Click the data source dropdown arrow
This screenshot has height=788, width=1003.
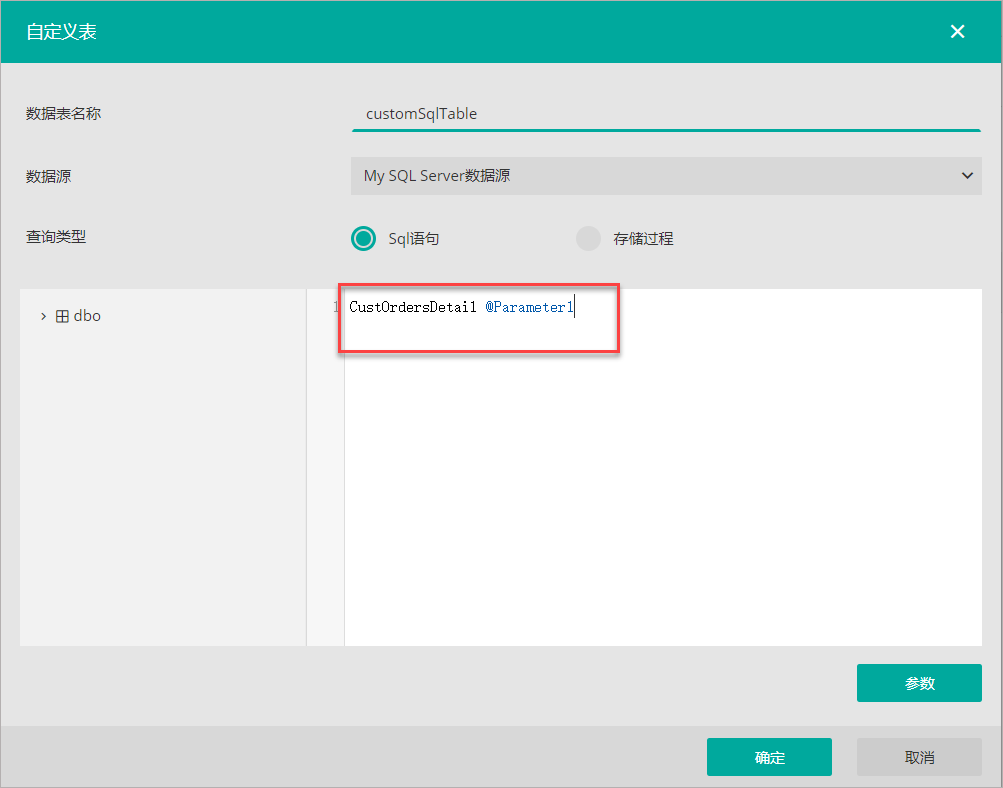(967, 176)
